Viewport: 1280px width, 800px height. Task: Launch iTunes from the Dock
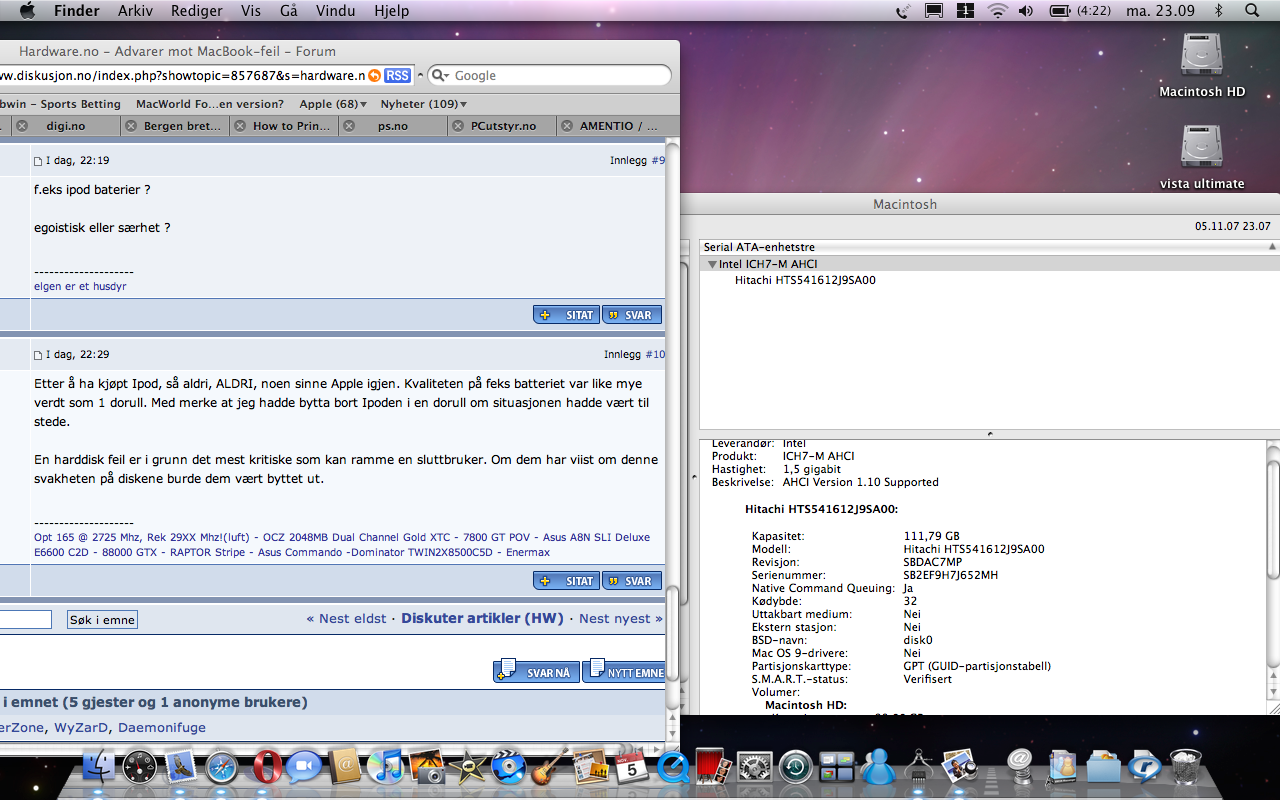click(x=385, y=768)
